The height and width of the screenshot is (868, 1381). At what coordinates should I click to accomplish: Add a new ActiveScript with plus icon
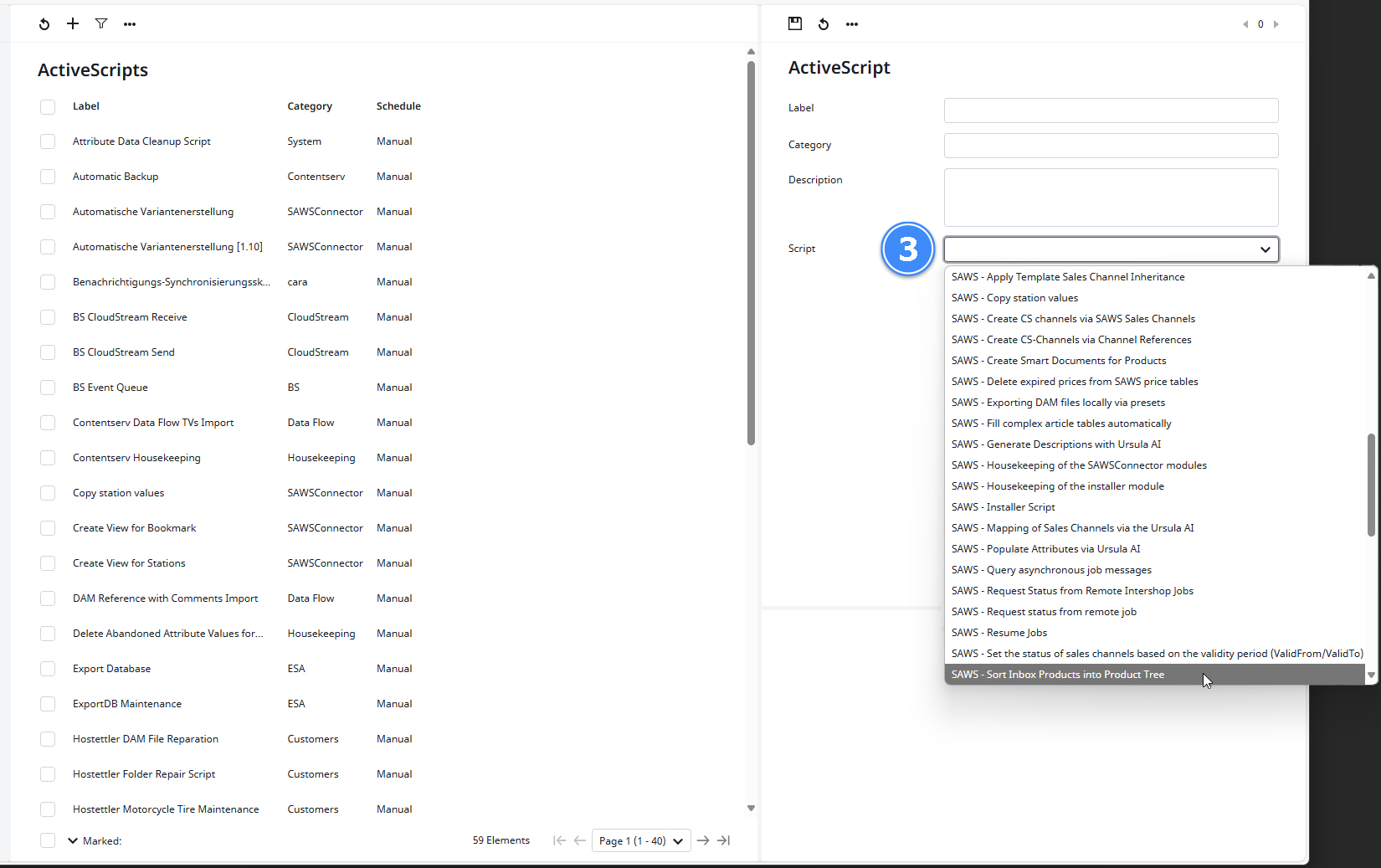[73, 23]
